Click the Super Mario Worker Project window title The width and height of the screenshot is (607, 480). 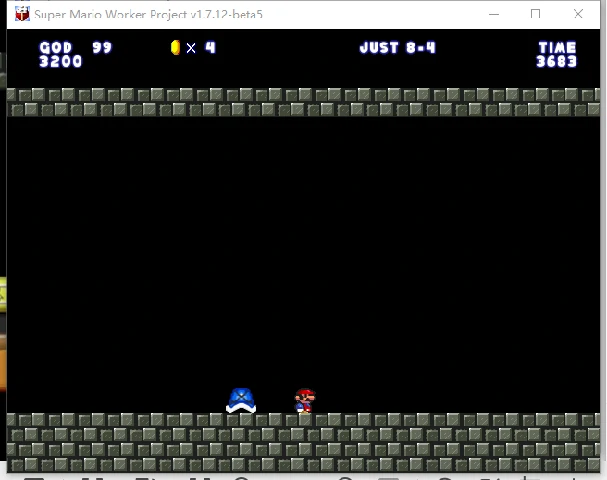point(148,14)
